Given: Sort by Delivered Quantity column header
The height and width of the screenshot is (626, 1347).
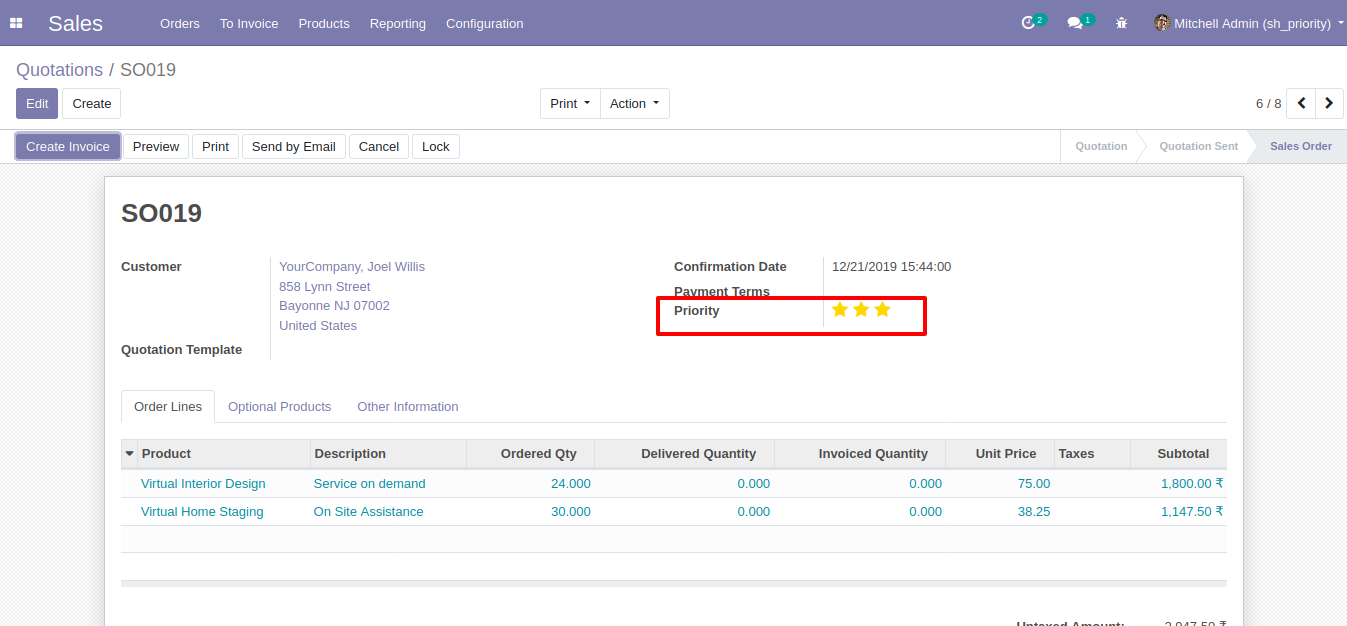Looking at the screenshot, I should 684,454.
